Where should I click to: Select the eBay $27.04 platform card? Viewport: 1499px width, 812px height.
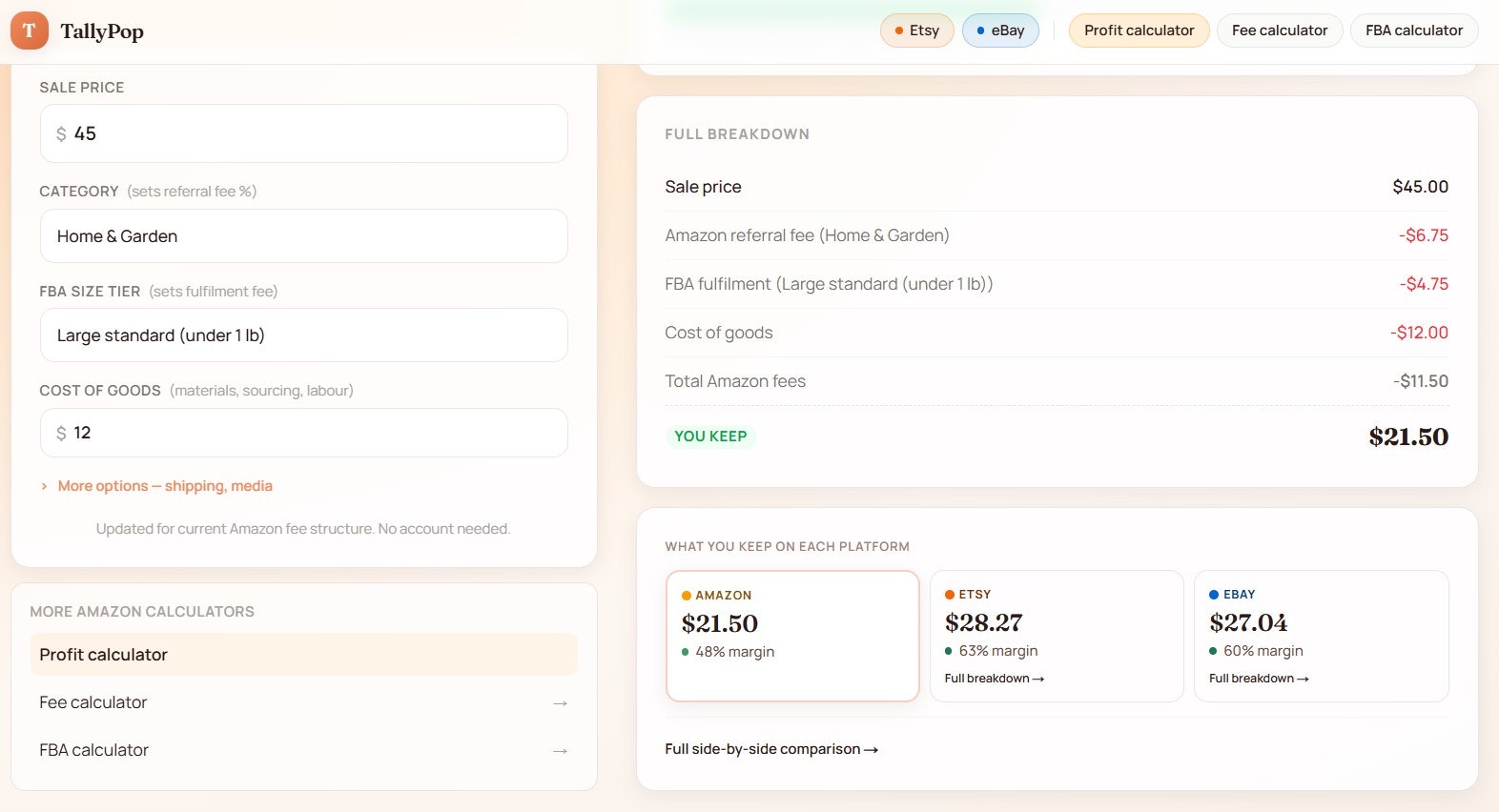(1322, 636)
